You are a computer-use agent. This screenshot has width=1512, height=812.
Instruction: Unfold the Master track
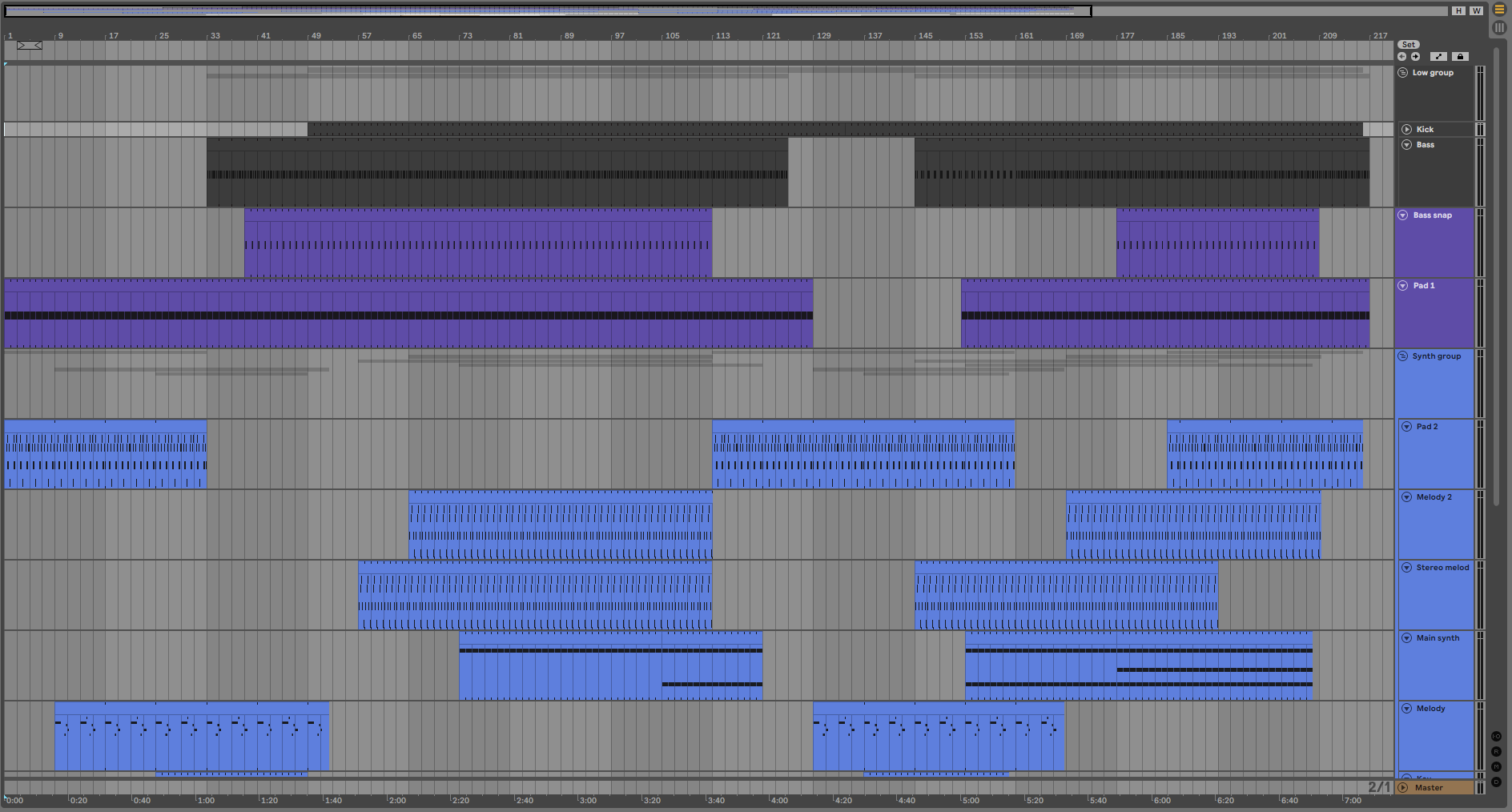point(1403,788)
